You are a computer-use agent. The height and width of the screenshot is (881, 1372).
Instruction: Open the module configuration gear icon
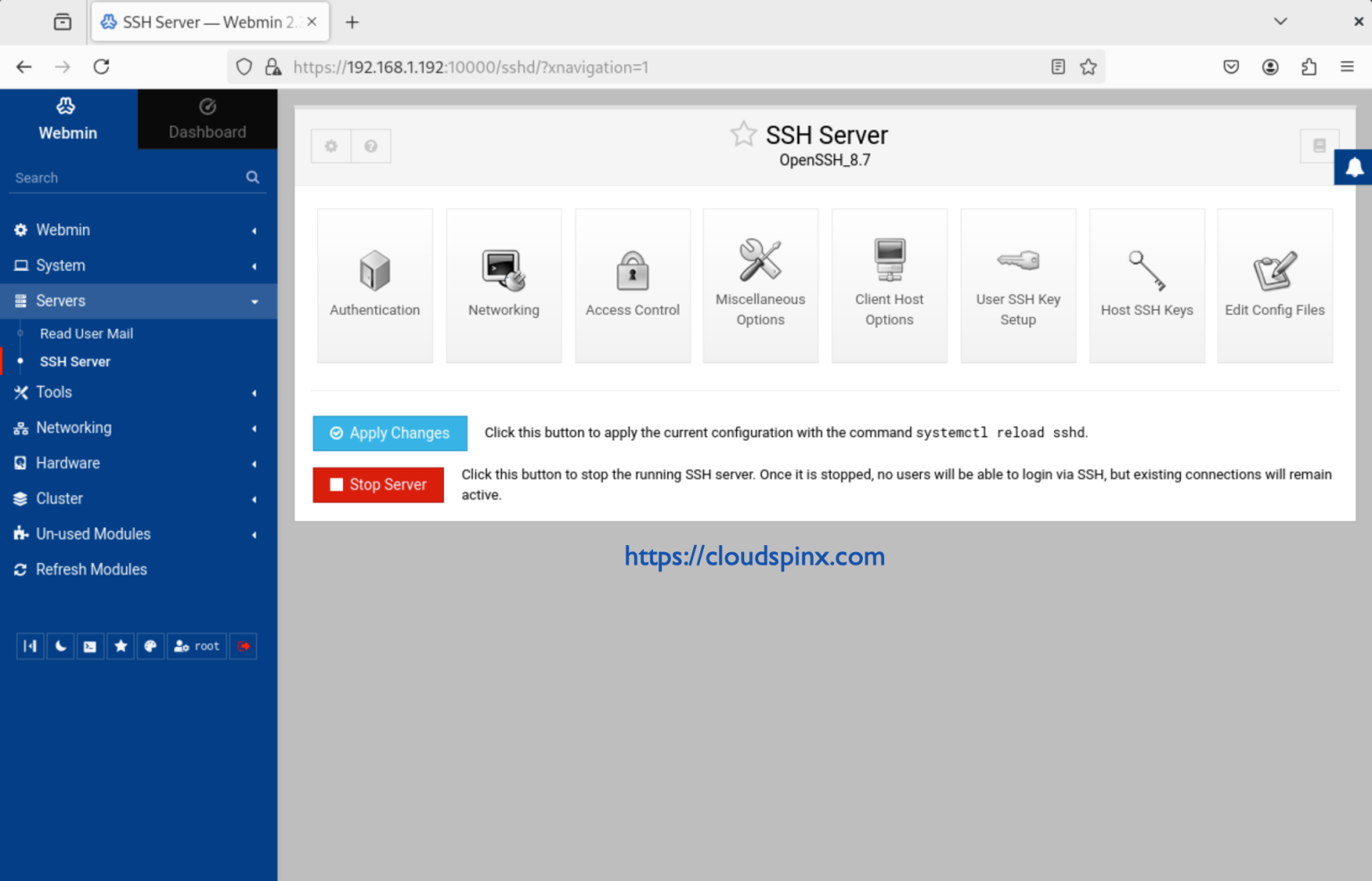pyautogui.click(x=331, y=146)
